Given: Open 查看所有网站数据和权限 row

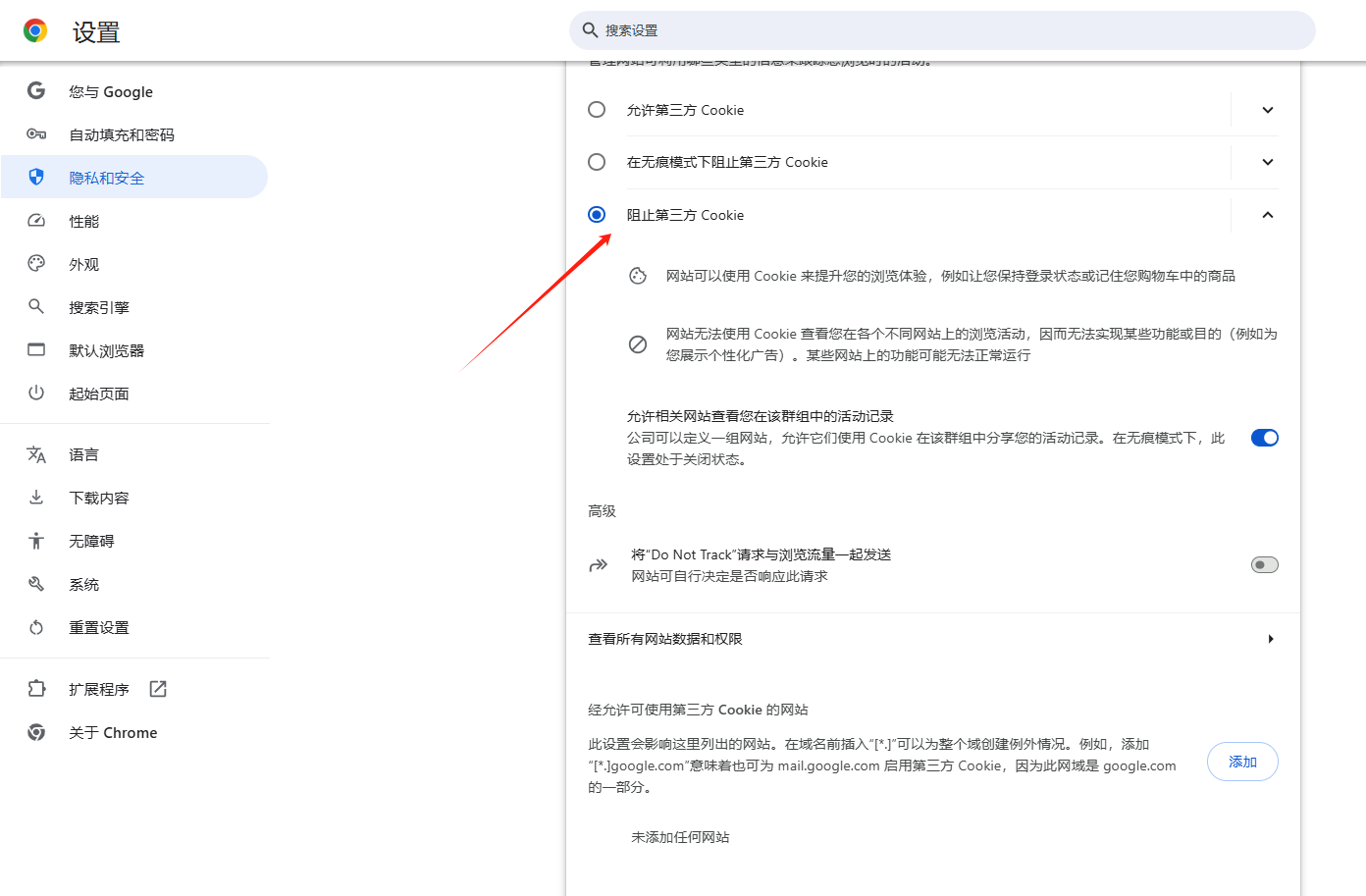Looking at the screenshot, I should coord(933,639).
